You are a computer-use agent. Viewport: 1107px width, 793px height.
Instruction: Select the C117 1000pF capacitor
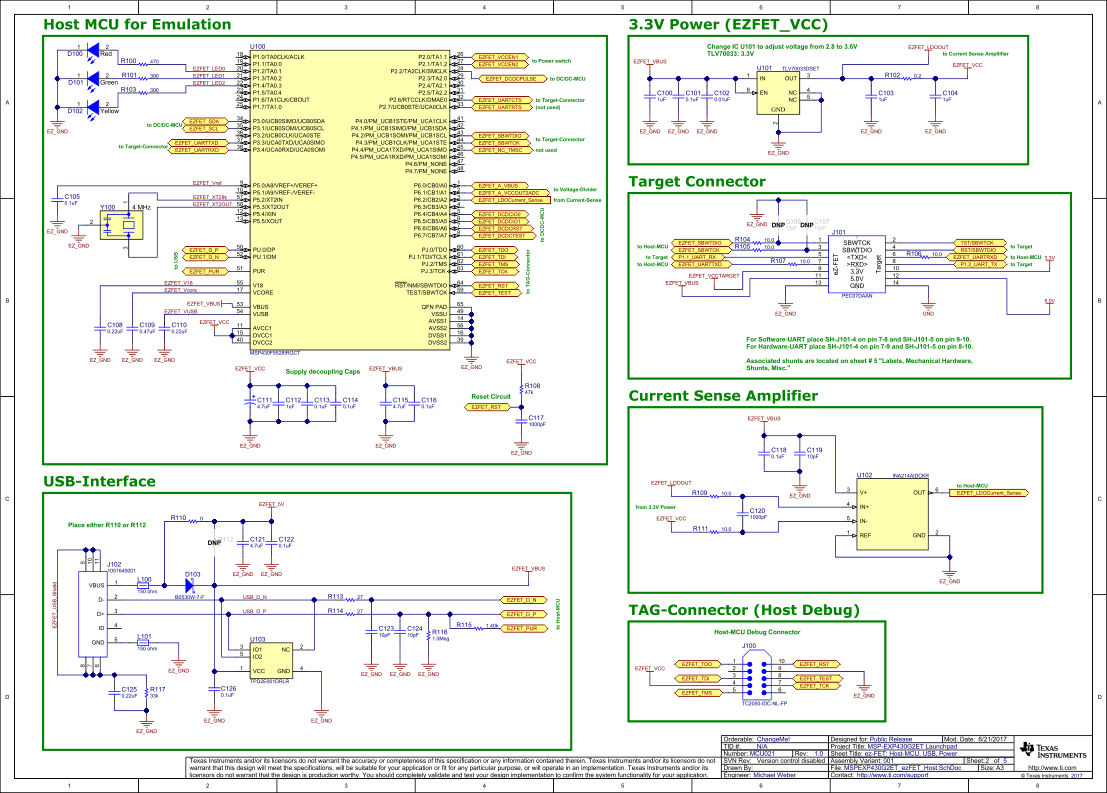[521, 421]
